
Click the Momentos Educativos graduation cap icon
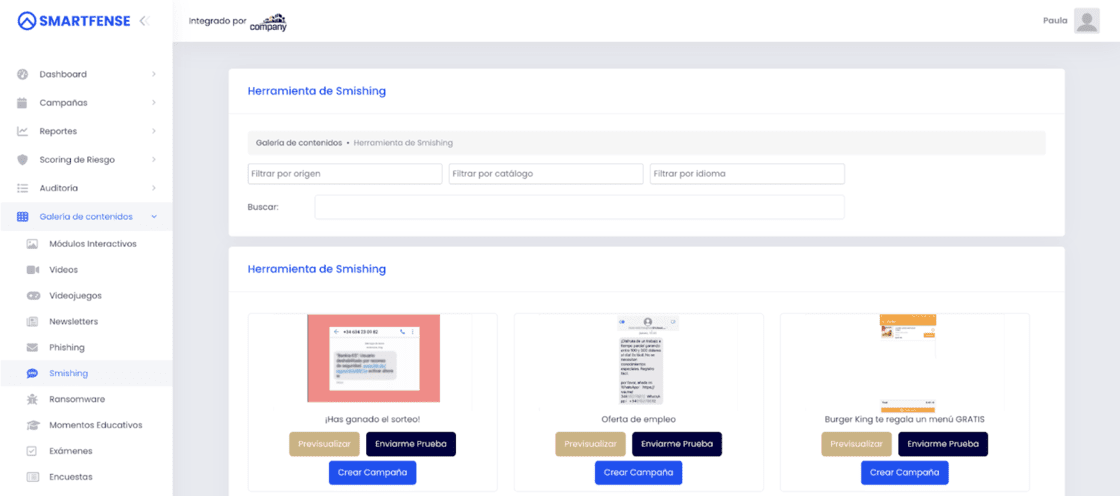(32, 425)
